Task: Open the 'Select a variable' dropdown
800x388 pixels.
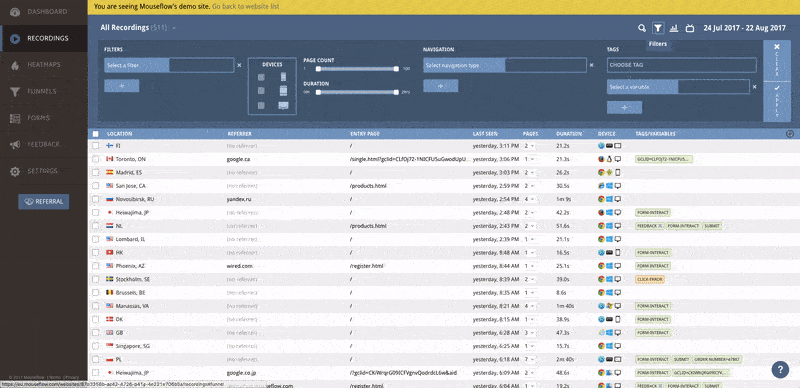Action: coord(678,87)
